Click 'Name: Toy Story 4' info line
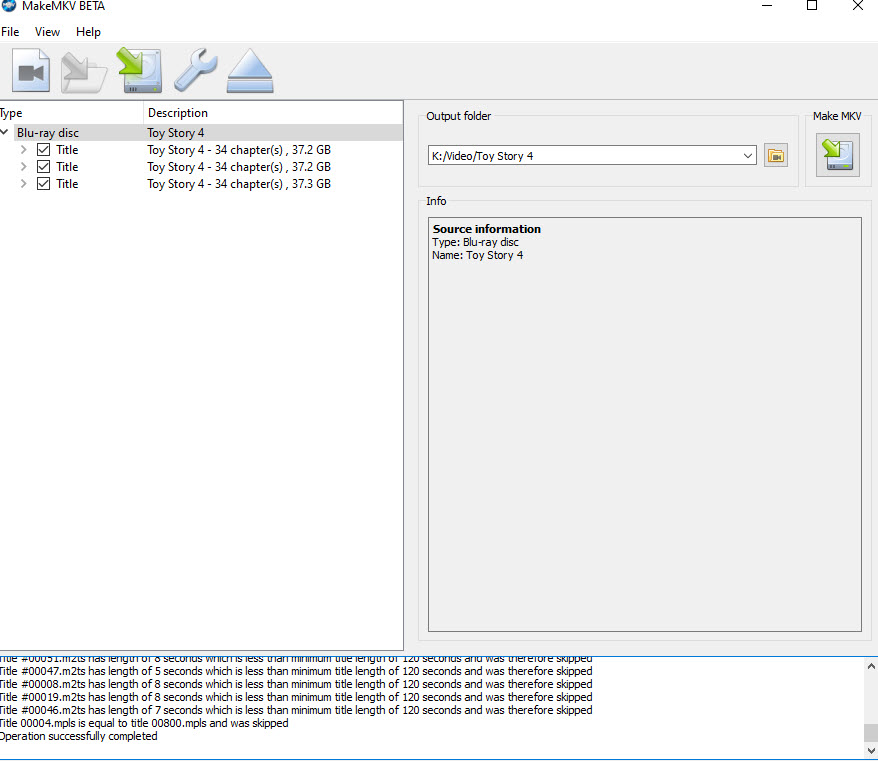The height and width of the screenshot is (761, 878). click(477, 255)
